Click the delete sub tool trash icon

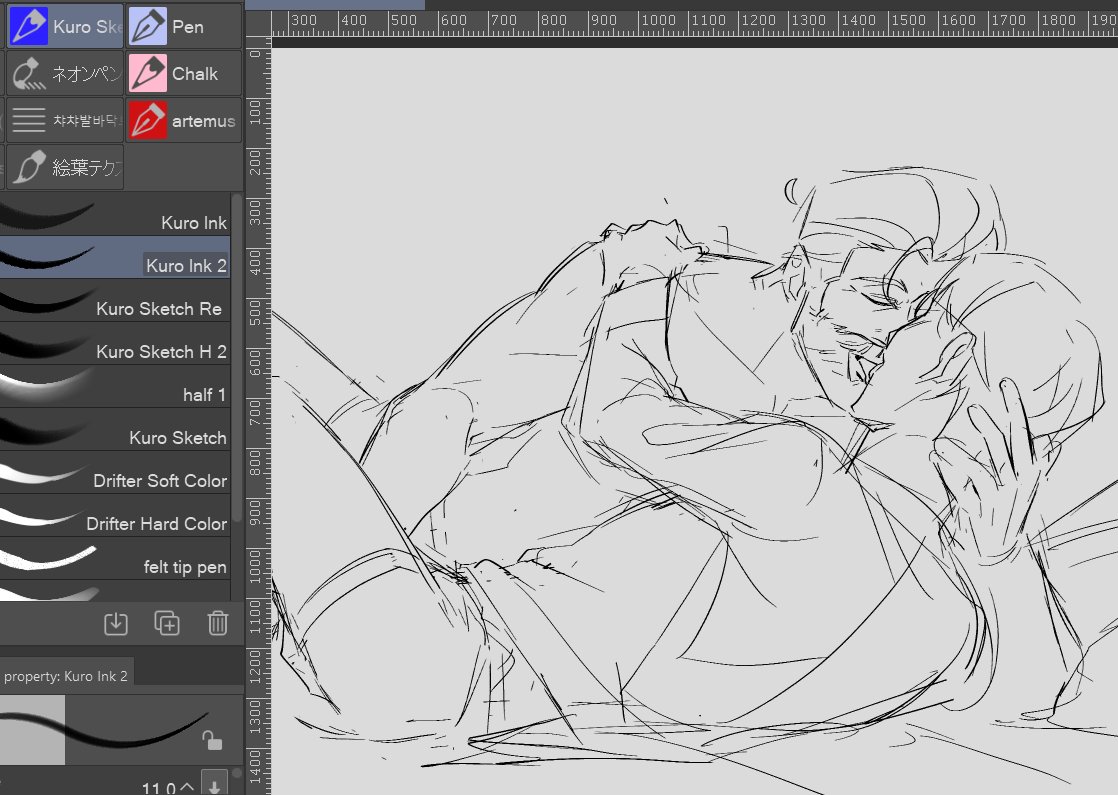217,623
